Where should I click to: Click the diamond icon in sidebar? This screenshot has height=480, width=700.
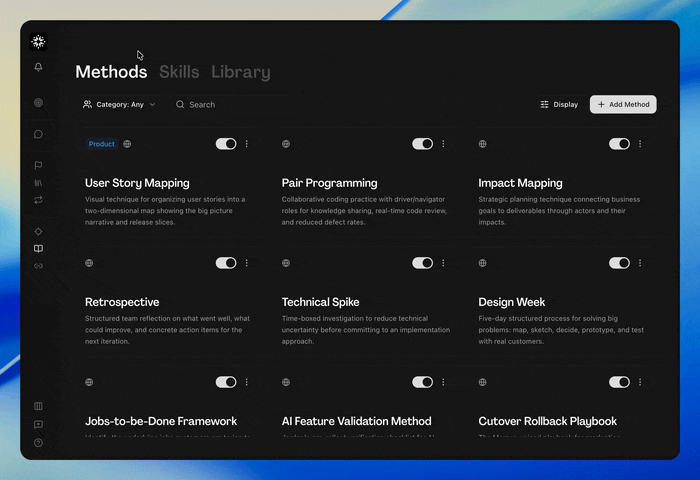tap(38, 231)
